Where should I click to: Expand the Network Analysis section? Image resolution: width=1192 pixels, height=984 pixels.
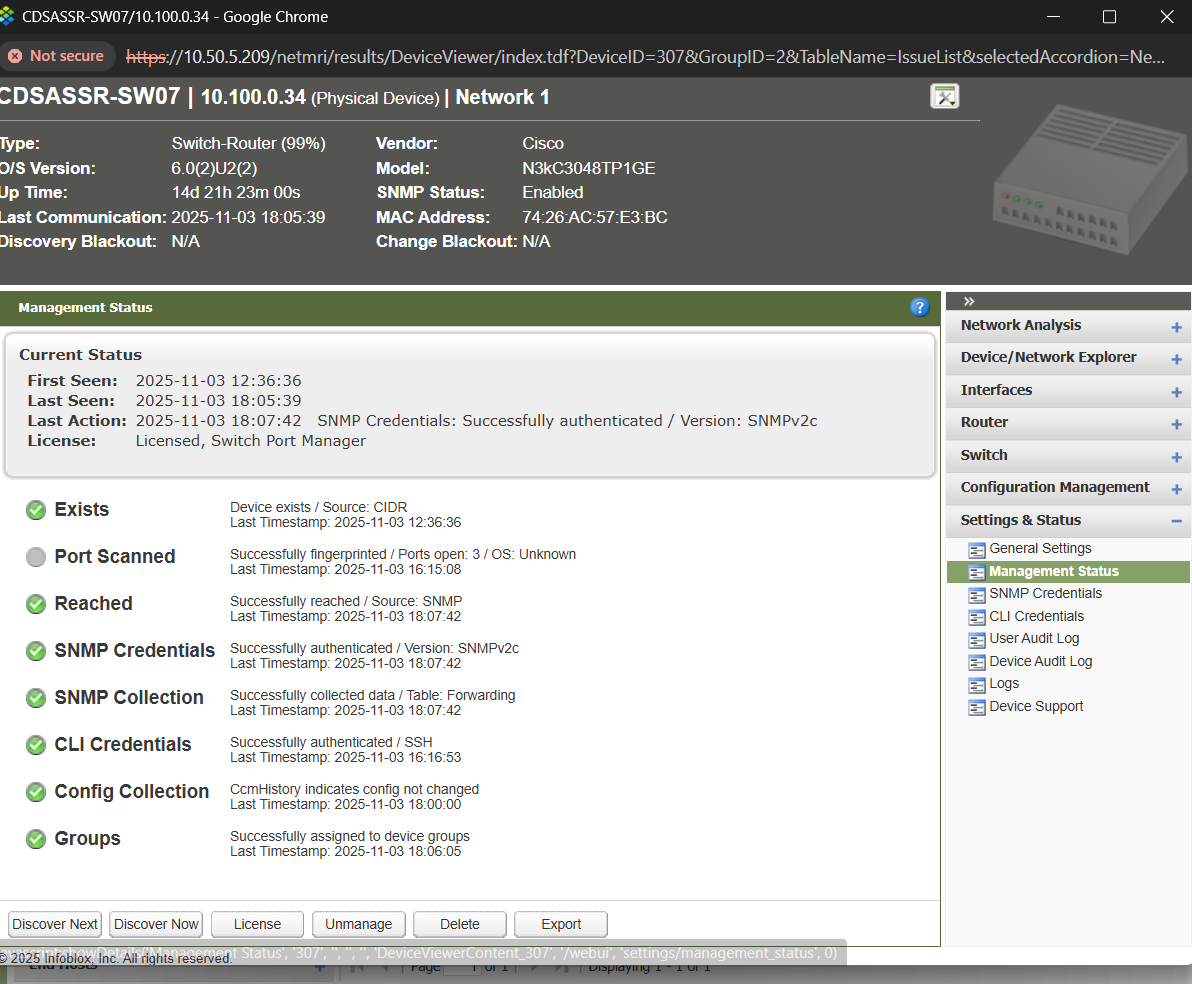coord(1176,328)
